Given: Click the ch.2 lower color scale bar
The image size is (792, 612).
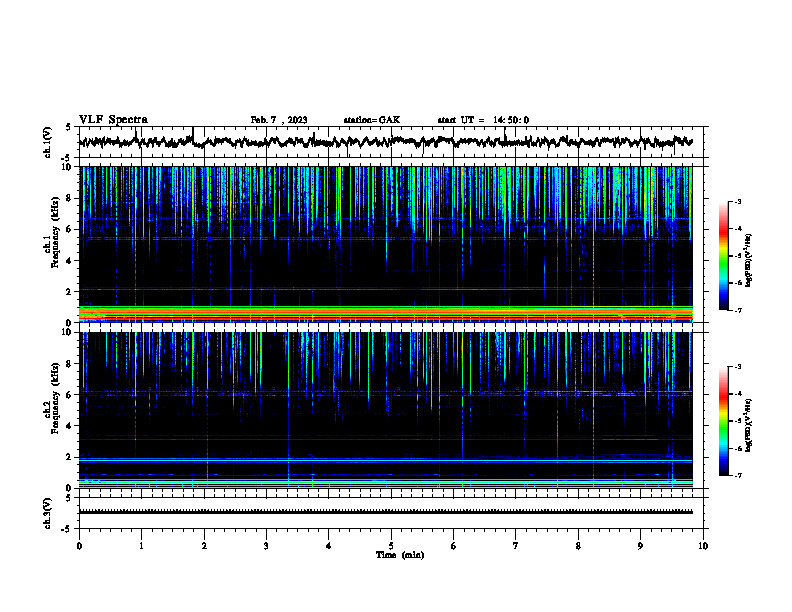Looking at the screenshot, I should 723,421.
